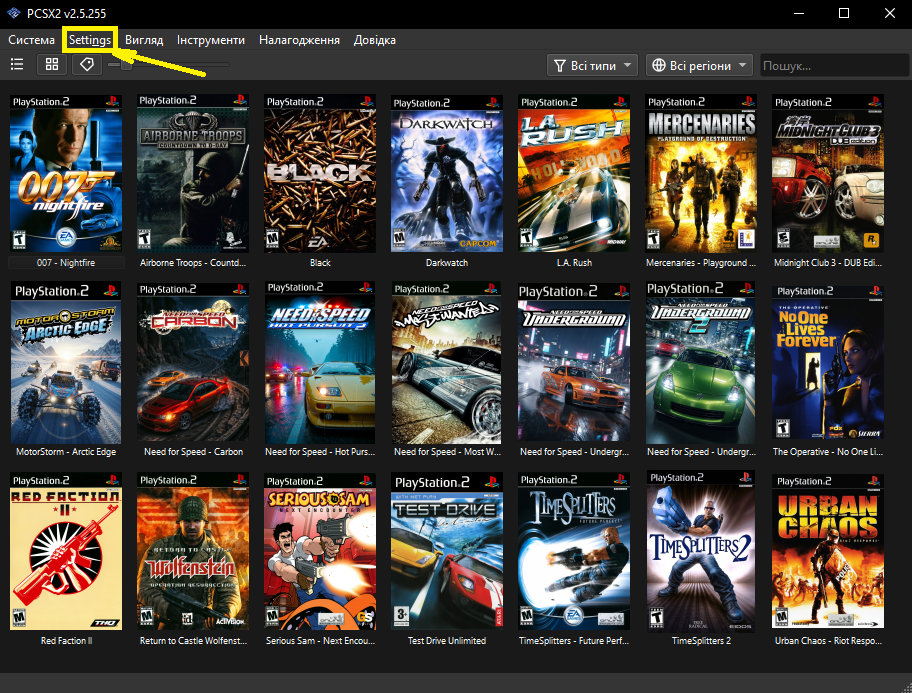Expand the Всі регіони region dropdown
Viewport: 912px width, 693px height.
click(700, 66)
